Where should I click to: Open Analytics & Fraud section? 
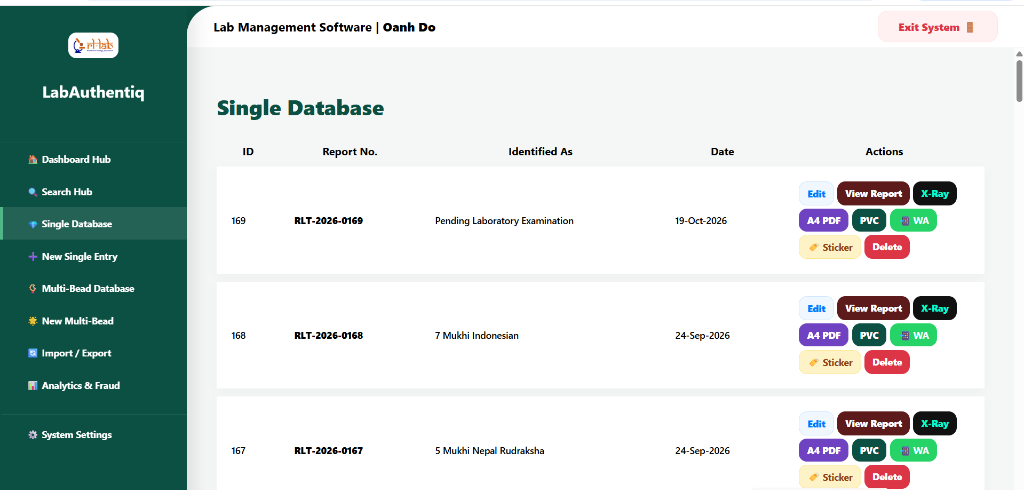(x=93, y=385)
